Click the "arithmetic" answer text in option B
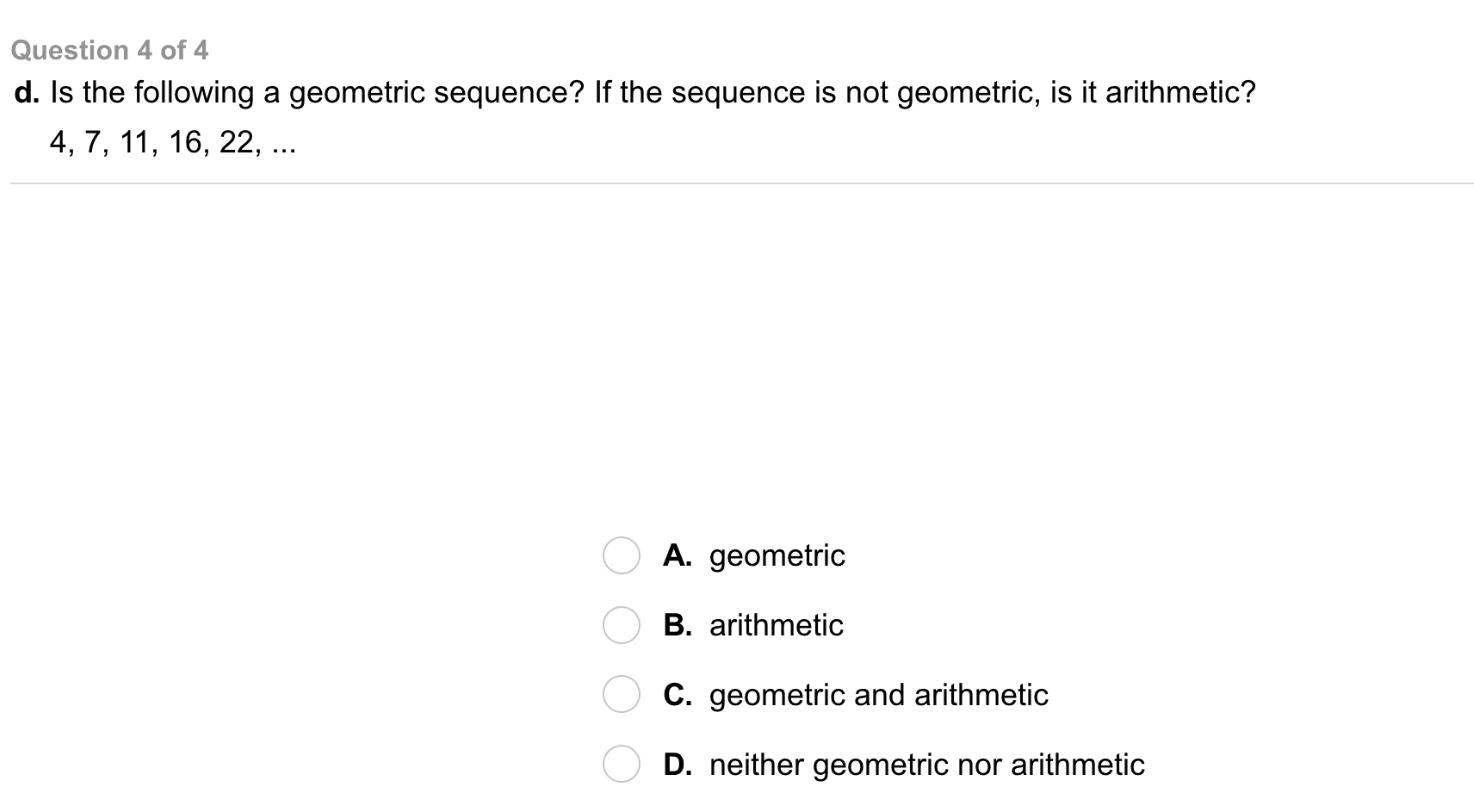 point(776,626)
